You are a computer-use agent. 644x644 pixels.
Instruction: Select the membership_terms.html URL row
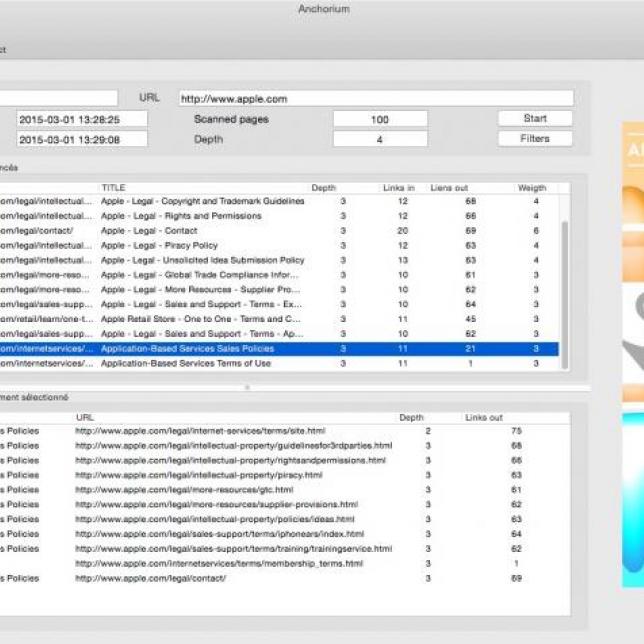click(x=219, y=564)
